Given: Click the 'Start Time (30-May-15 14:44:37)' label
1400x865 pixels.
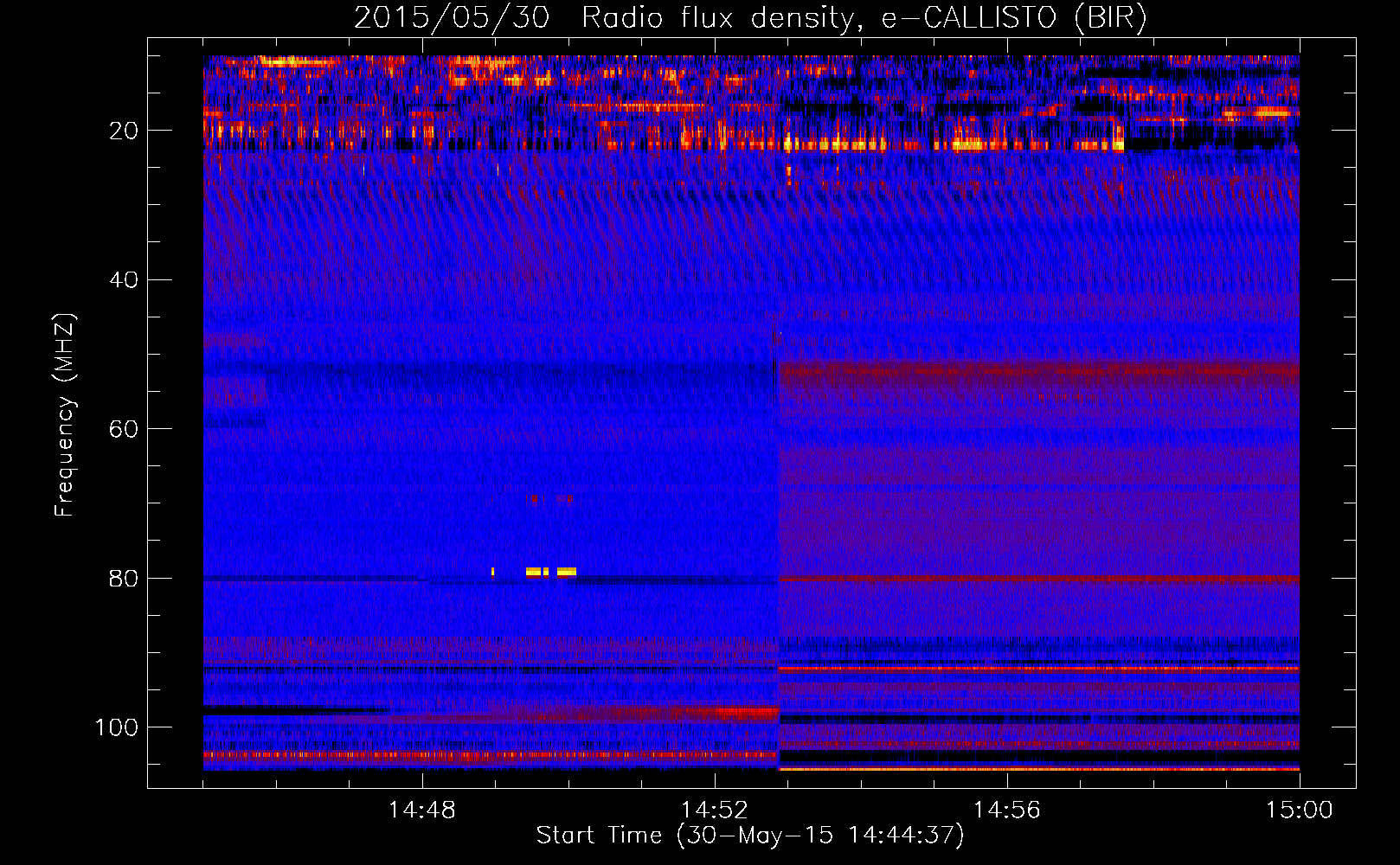Looking at the screenshot, I should [x=750, y=836].
